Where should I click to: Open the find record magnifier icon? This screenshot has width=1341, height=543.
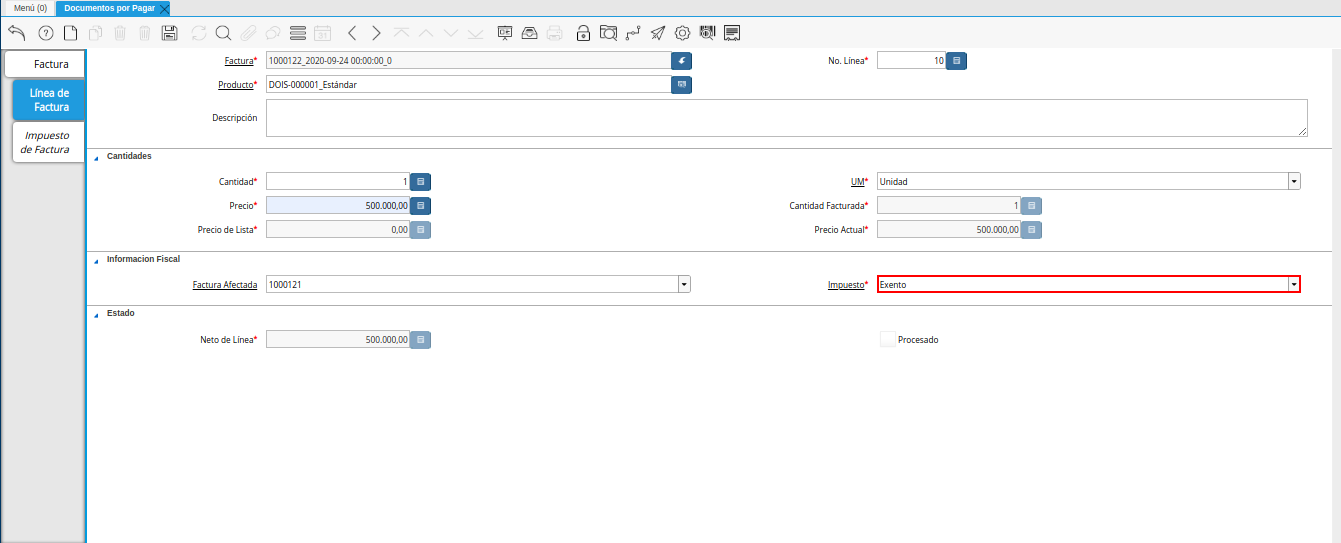tap(223, 33)
